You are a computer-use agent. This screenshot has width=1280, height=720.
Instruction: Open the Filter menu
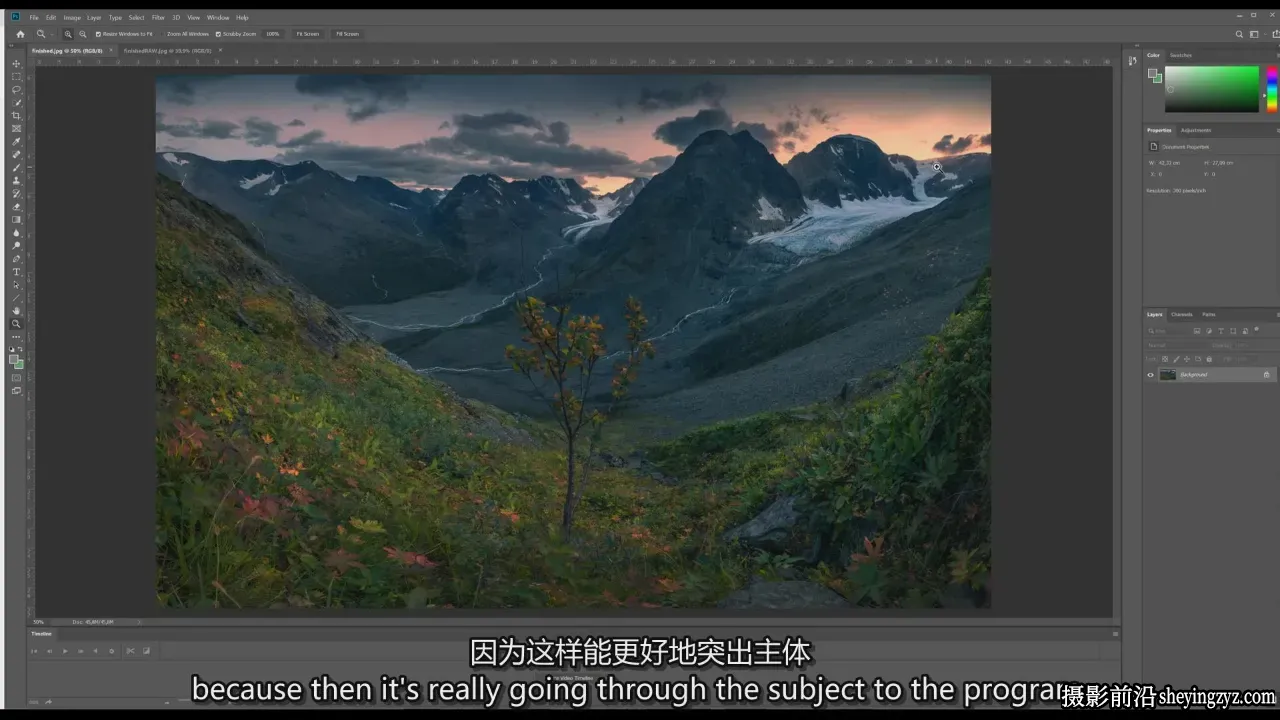tap(158, 17)
